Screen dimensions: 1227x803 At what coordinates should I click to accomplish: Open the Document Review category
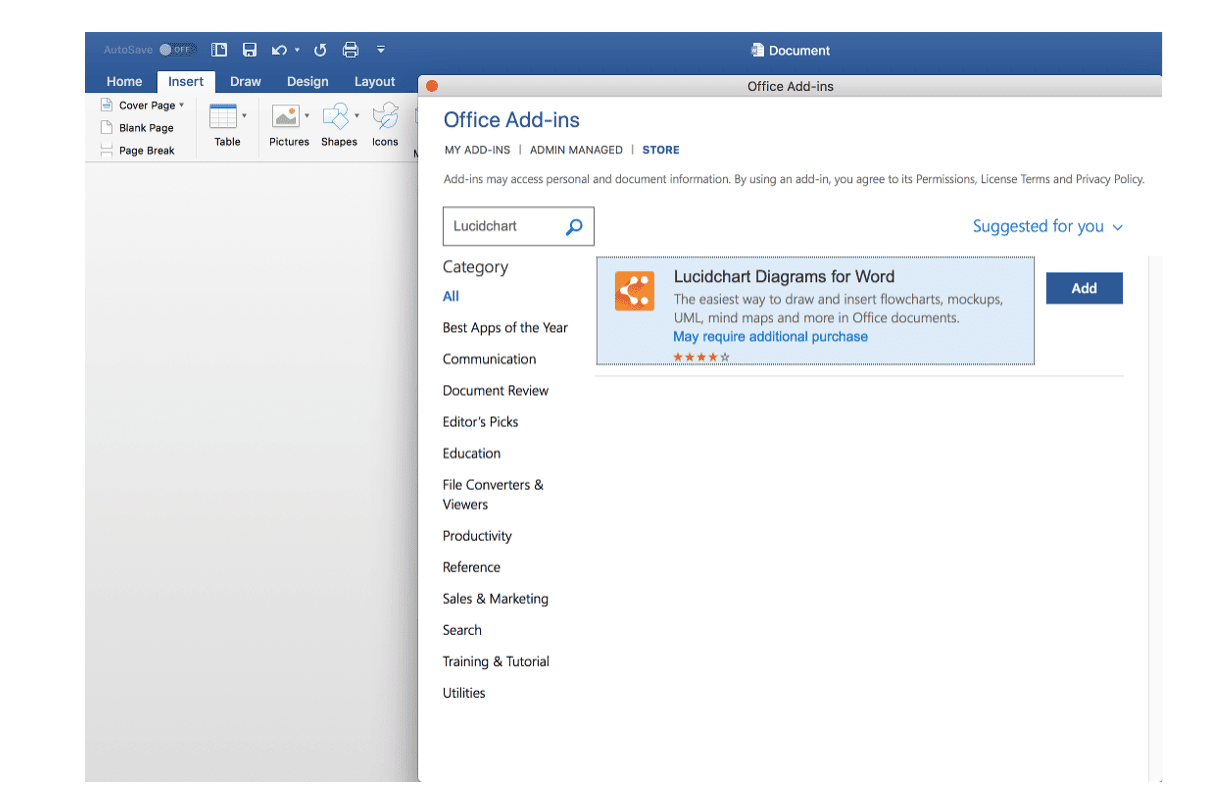coord(496,391)
